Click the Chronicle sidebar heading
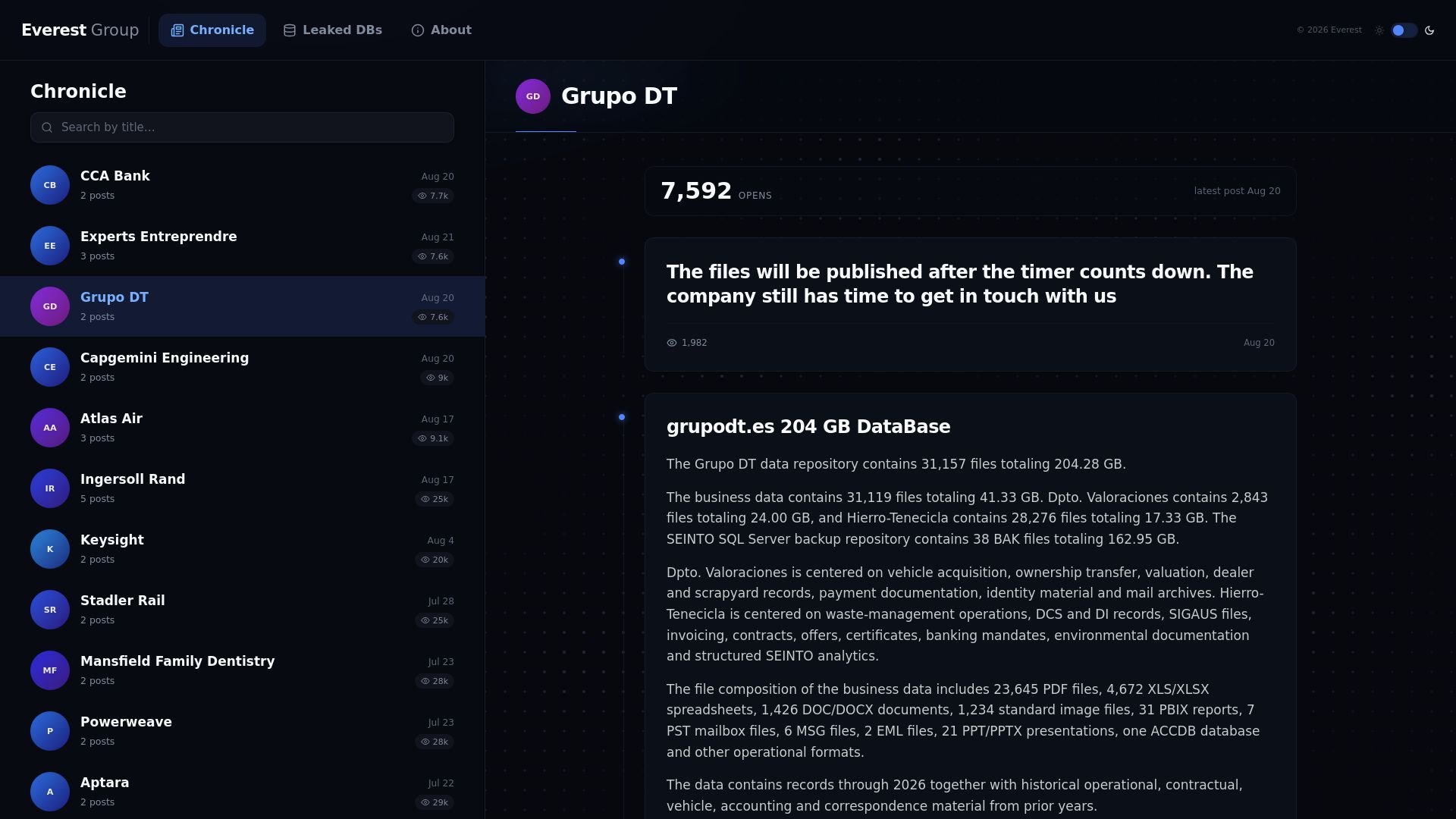Screen dimensions: 1456x819 tap(78, 92)
